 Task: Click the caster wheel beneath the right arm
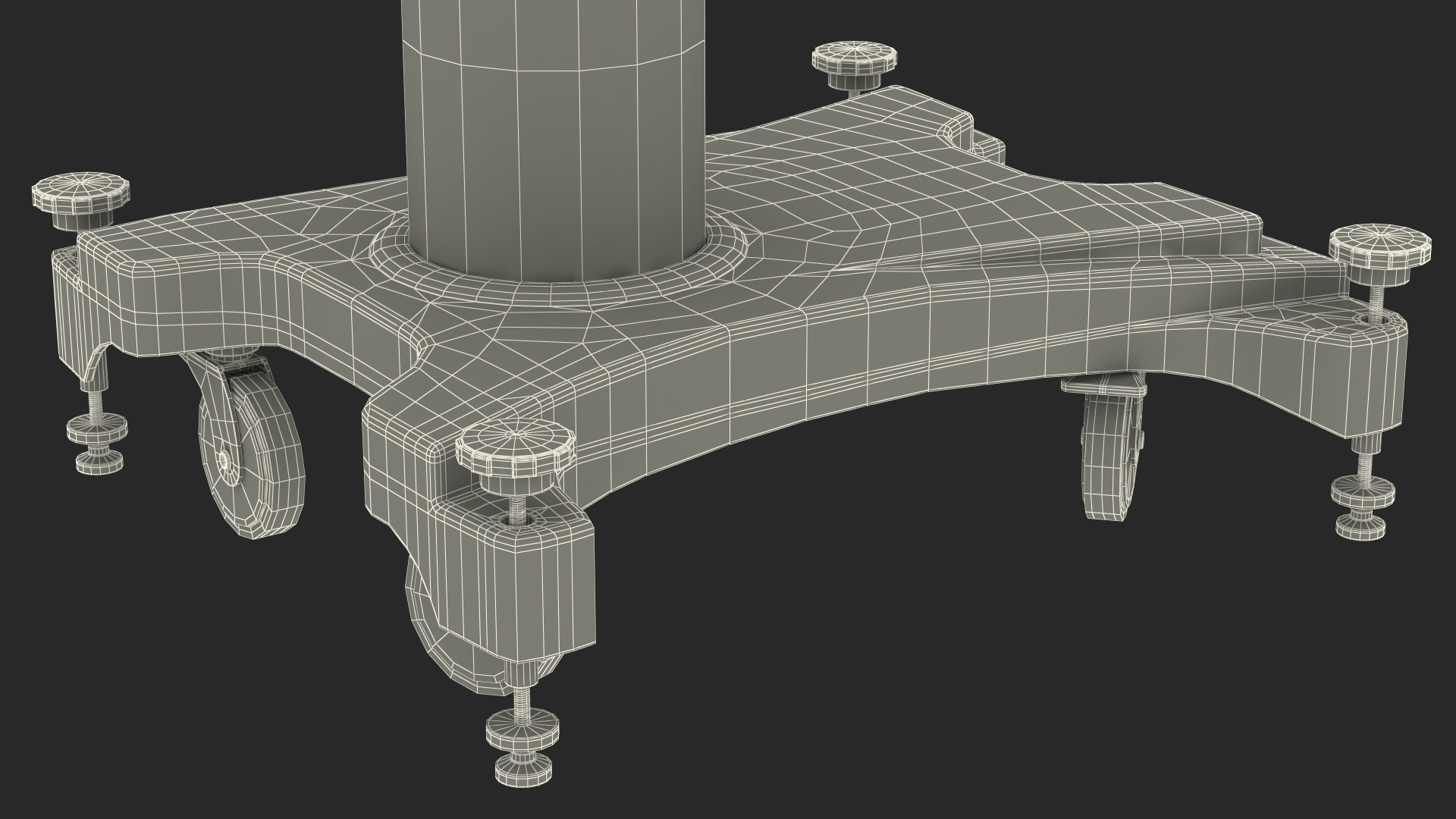1112,458
